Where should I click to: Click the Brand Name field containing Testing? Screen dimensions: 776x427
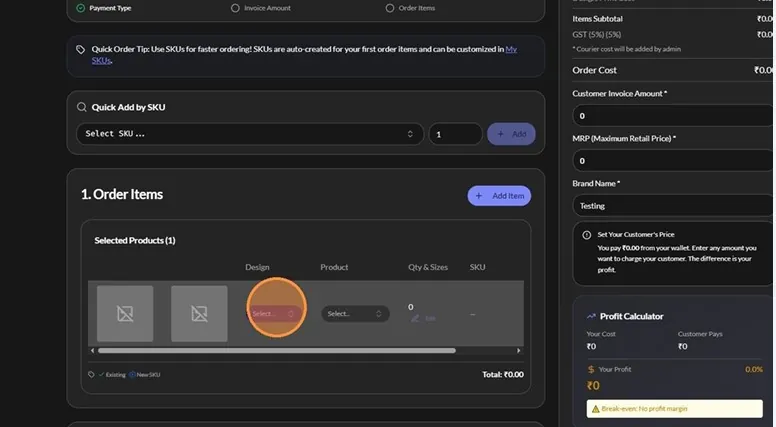pos(673,206)
